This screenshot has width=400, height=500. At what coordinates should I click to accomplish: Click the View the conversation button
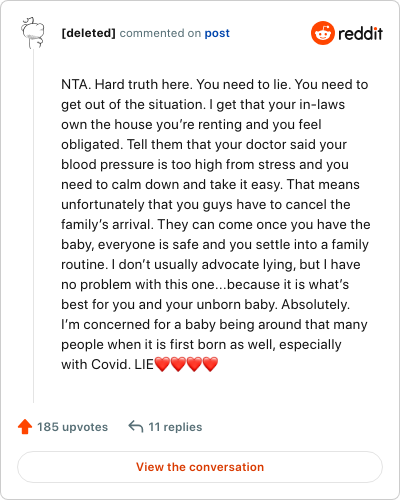pyautogui.click(x=200, y=467)
